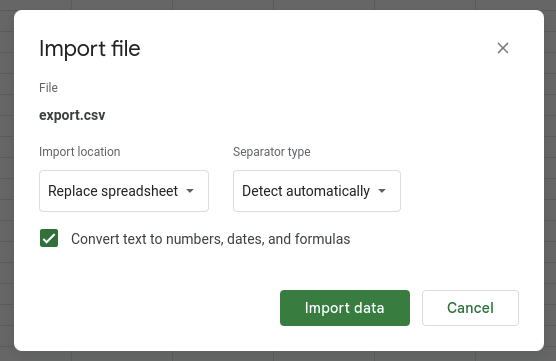Click dimmed spreadsheet grid above the dialog
The image size is (556, 361).
click(278, 4)
